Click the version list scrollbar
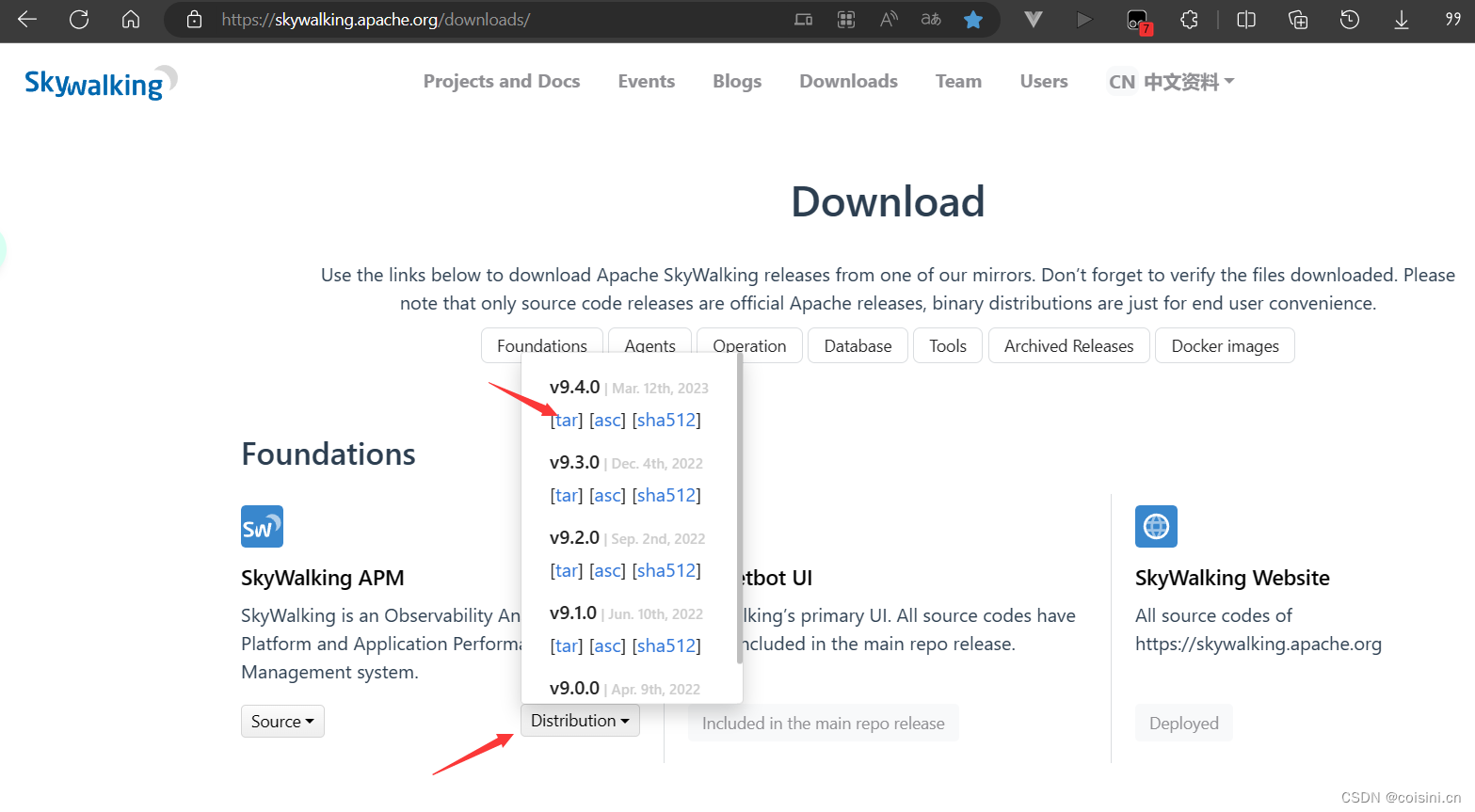The image size is (1475, 812). click(740, 509)
